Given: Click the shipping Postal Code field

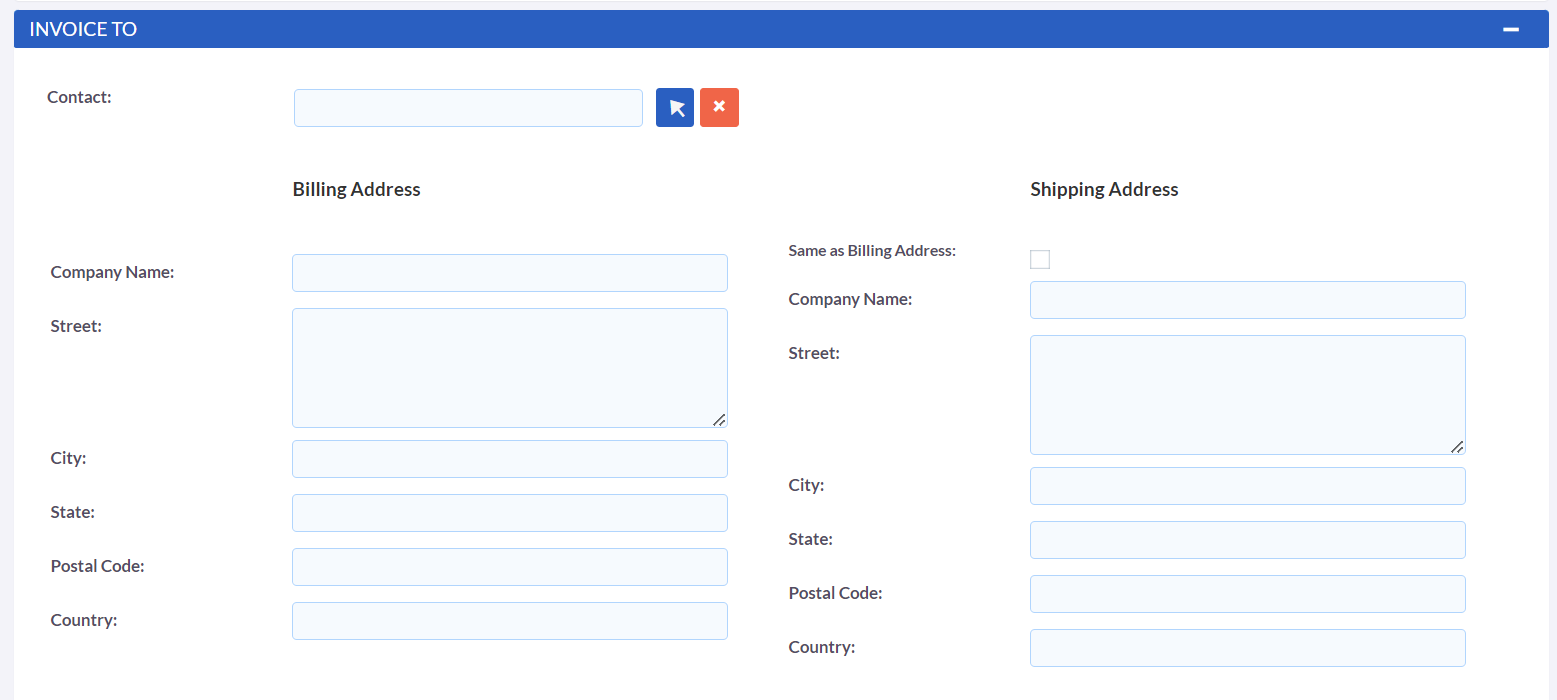Looking at the screenshot, I should [x=1247, y=594].
